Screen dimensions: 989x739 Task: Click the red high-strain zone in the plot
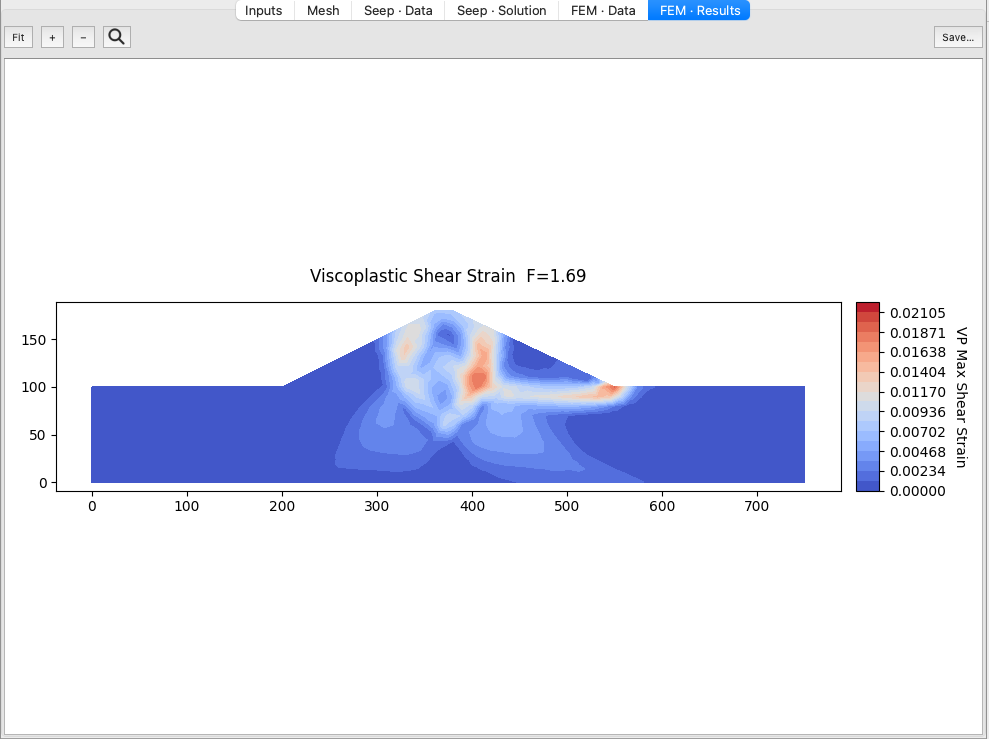pyautogui.click(x=477, y=381)
